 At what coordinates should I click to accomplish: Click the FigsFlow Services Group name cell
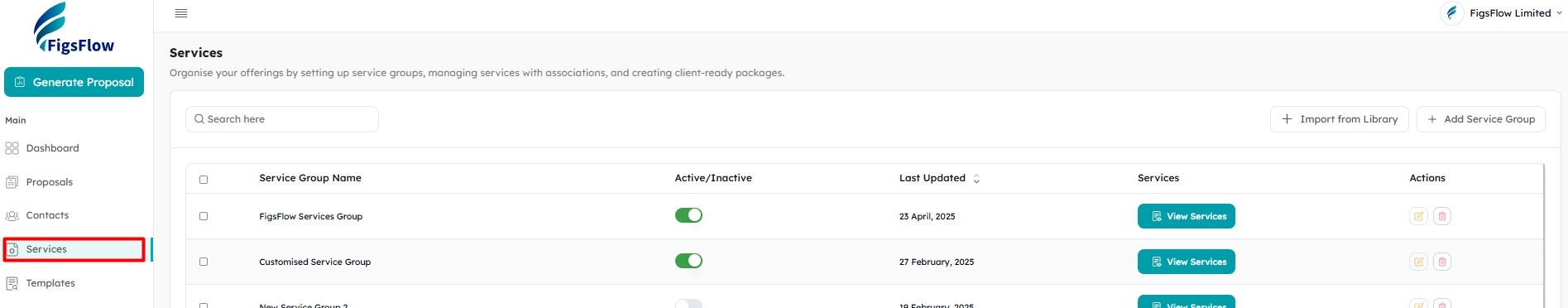pyautogui.click(x=311, y=216)
